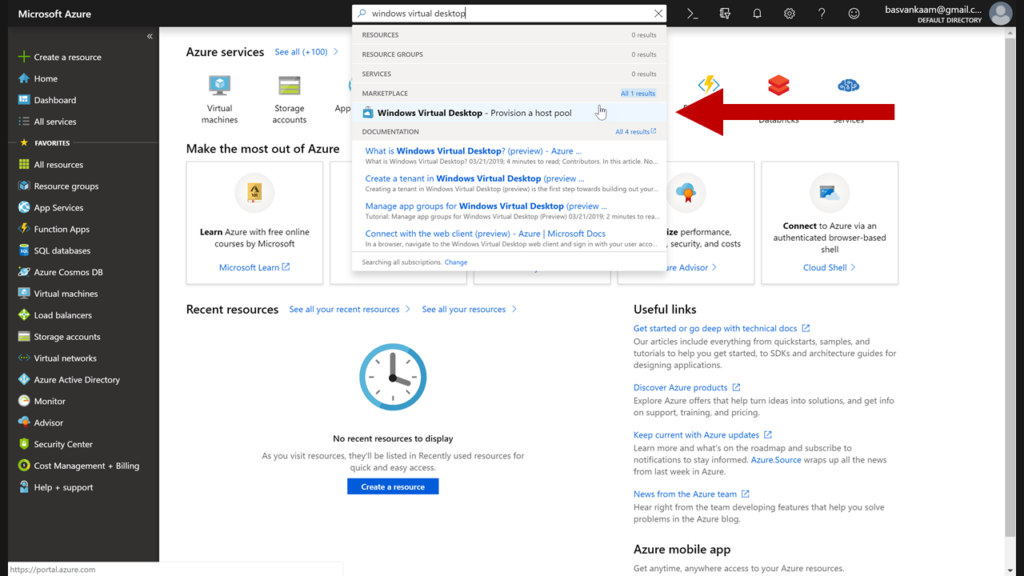Open Cloud Shell icon in top bar
1024x576 pixels.
(x=692, y=13)
